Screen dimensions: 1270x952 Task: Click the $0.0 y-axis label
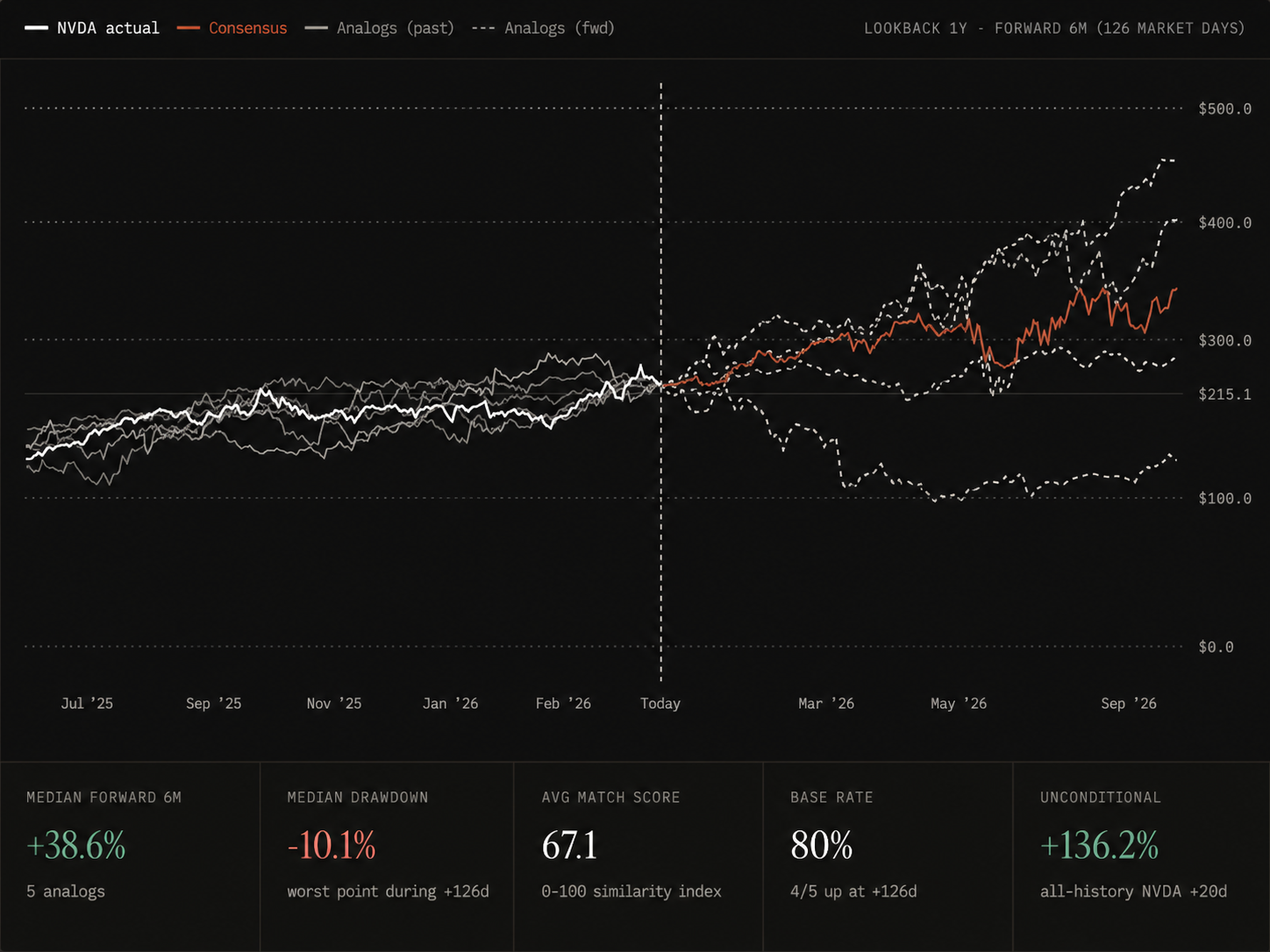(x=1216, y=647)
